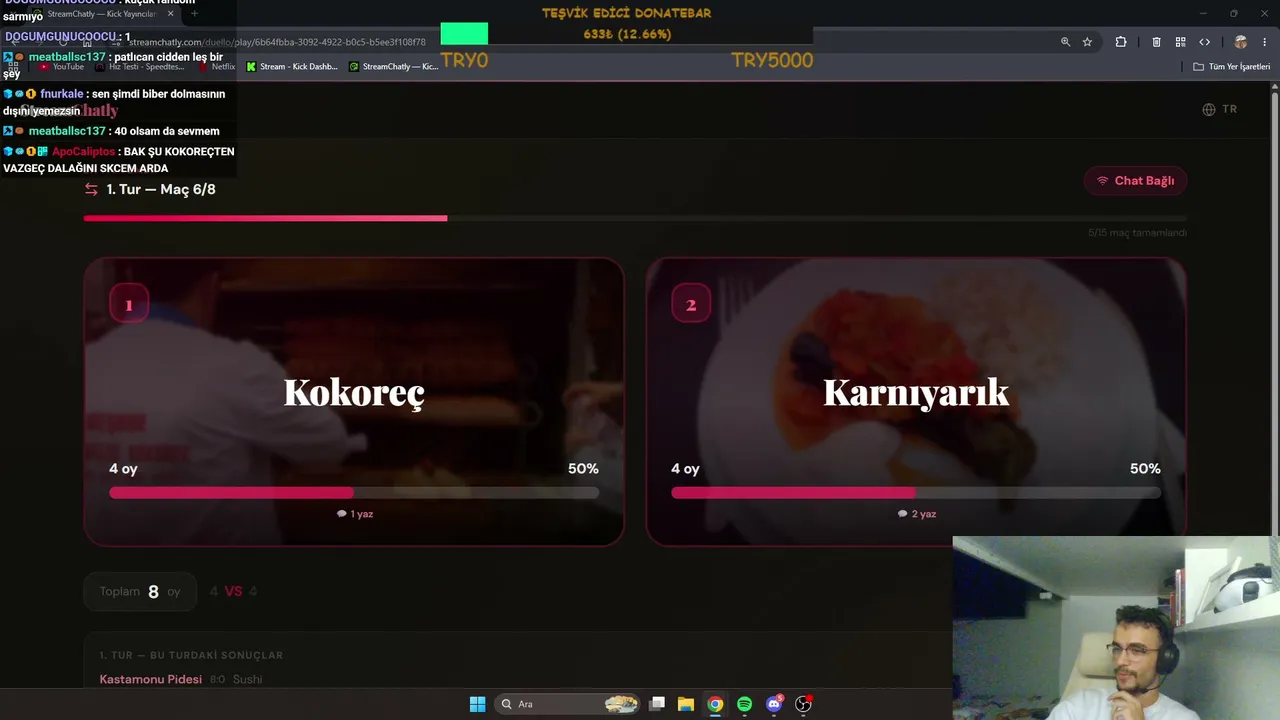Open the TR language selector
Image resolution: width=1280 pixels, height=720 pixels.
1220,109
